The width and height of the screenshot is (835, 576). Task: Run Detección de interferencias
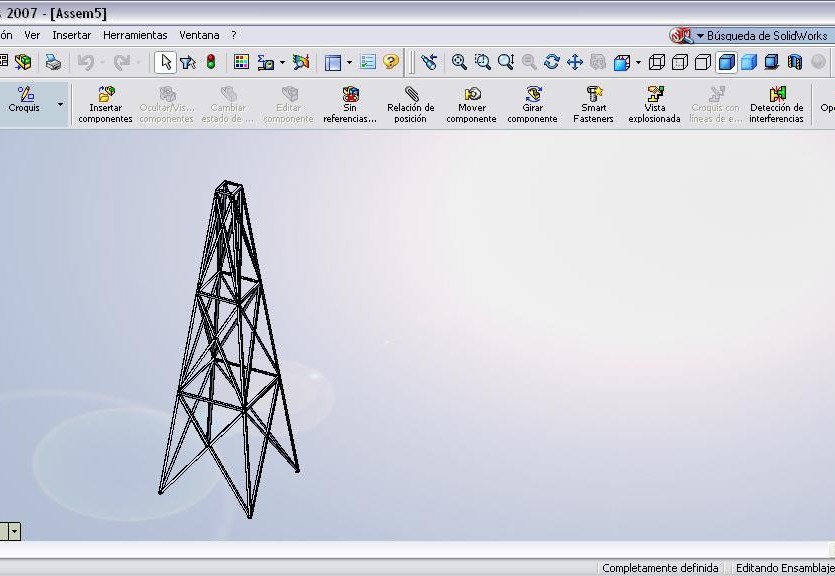click(776, 104)
